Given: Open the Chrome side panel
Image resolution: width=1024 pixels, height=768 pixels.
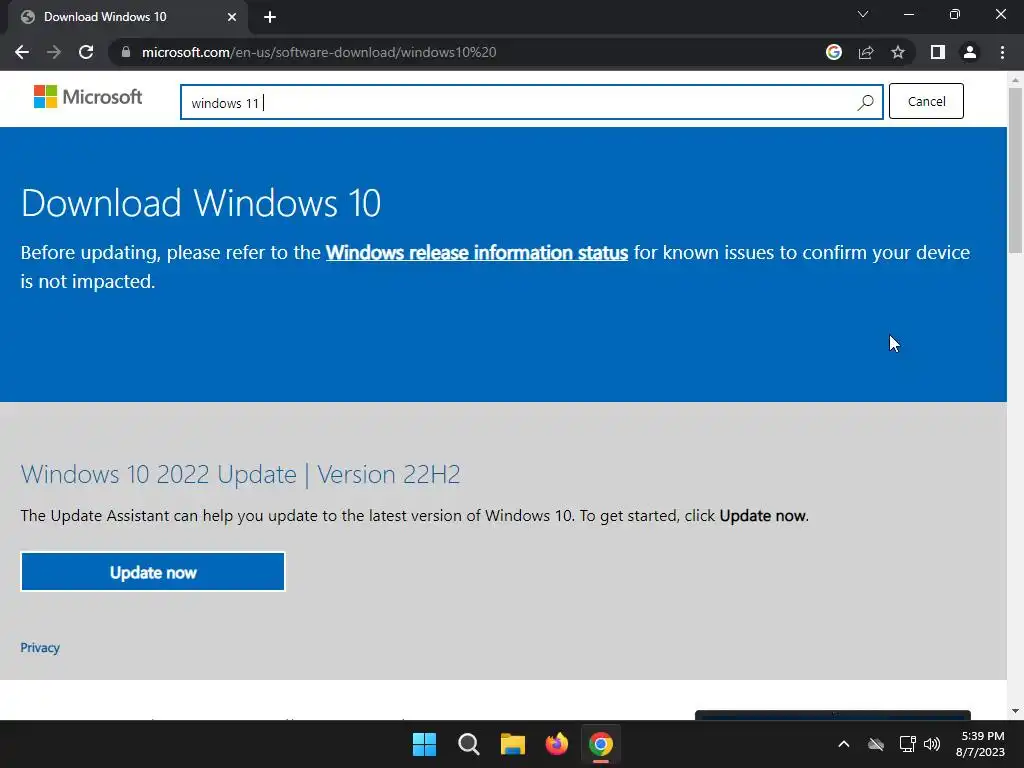Looking at the screenshot, I should (938, 52).
